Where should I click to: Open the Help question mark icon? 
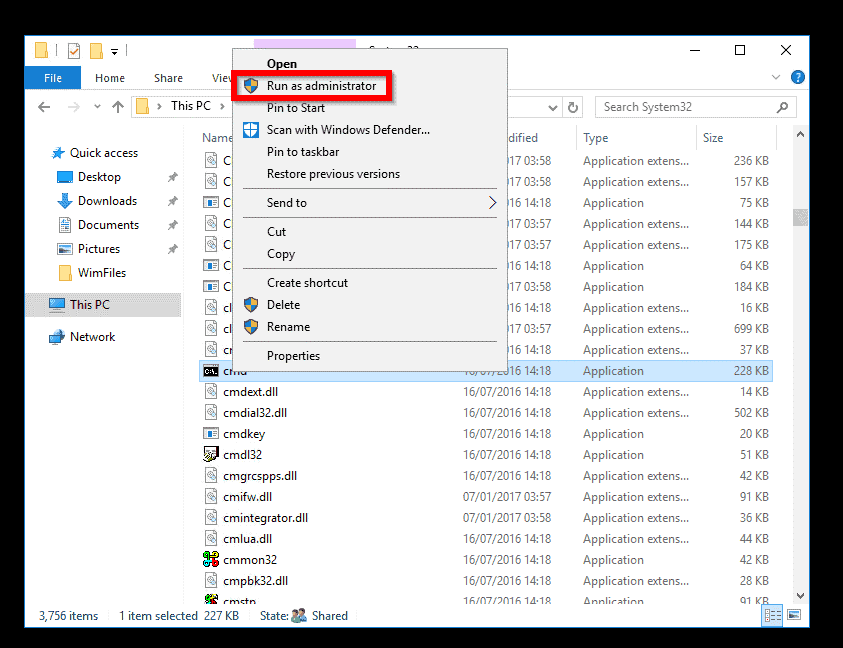[798, 77]
